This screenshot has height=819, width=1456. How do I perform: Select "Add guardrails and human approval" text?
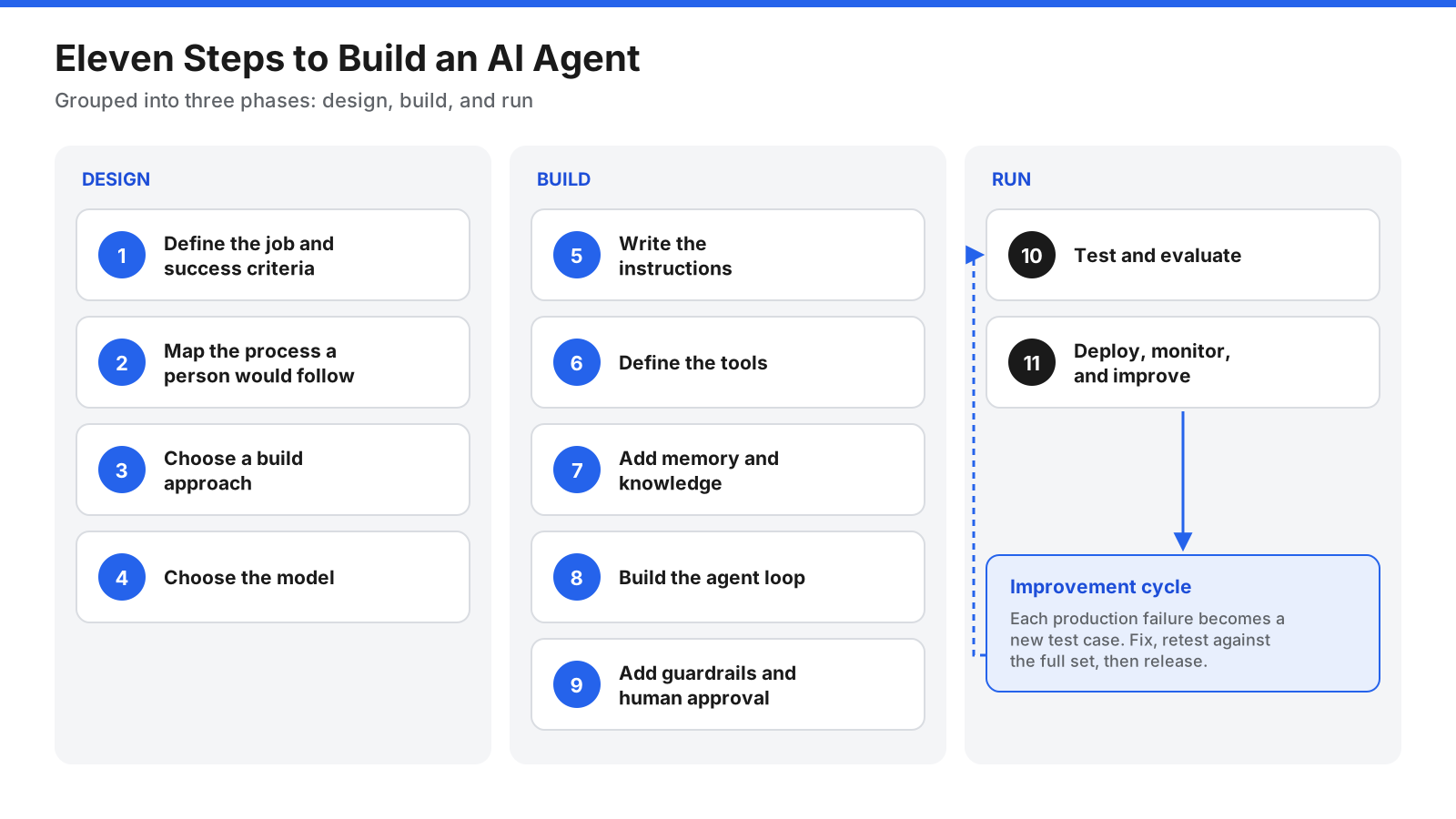tap(707, 685)
